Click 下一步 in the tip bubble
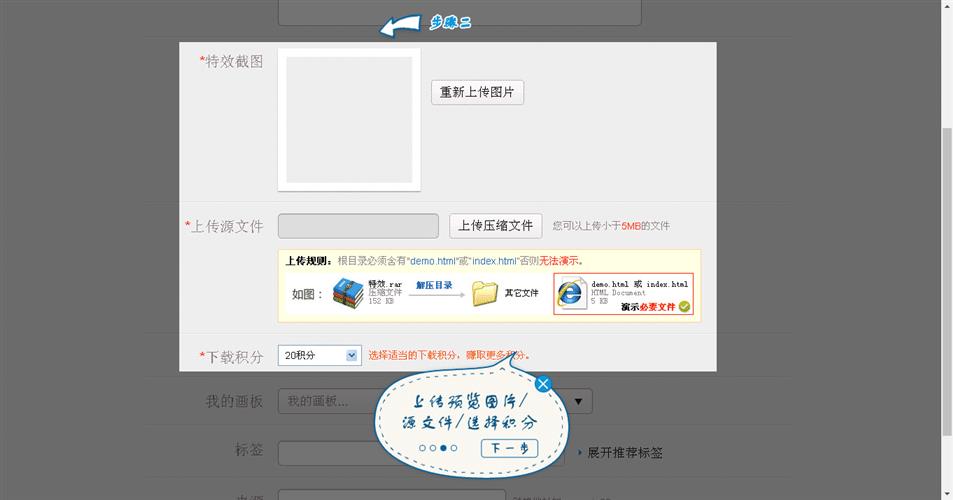This screenshot has width=953, height=500. (509, 448)
